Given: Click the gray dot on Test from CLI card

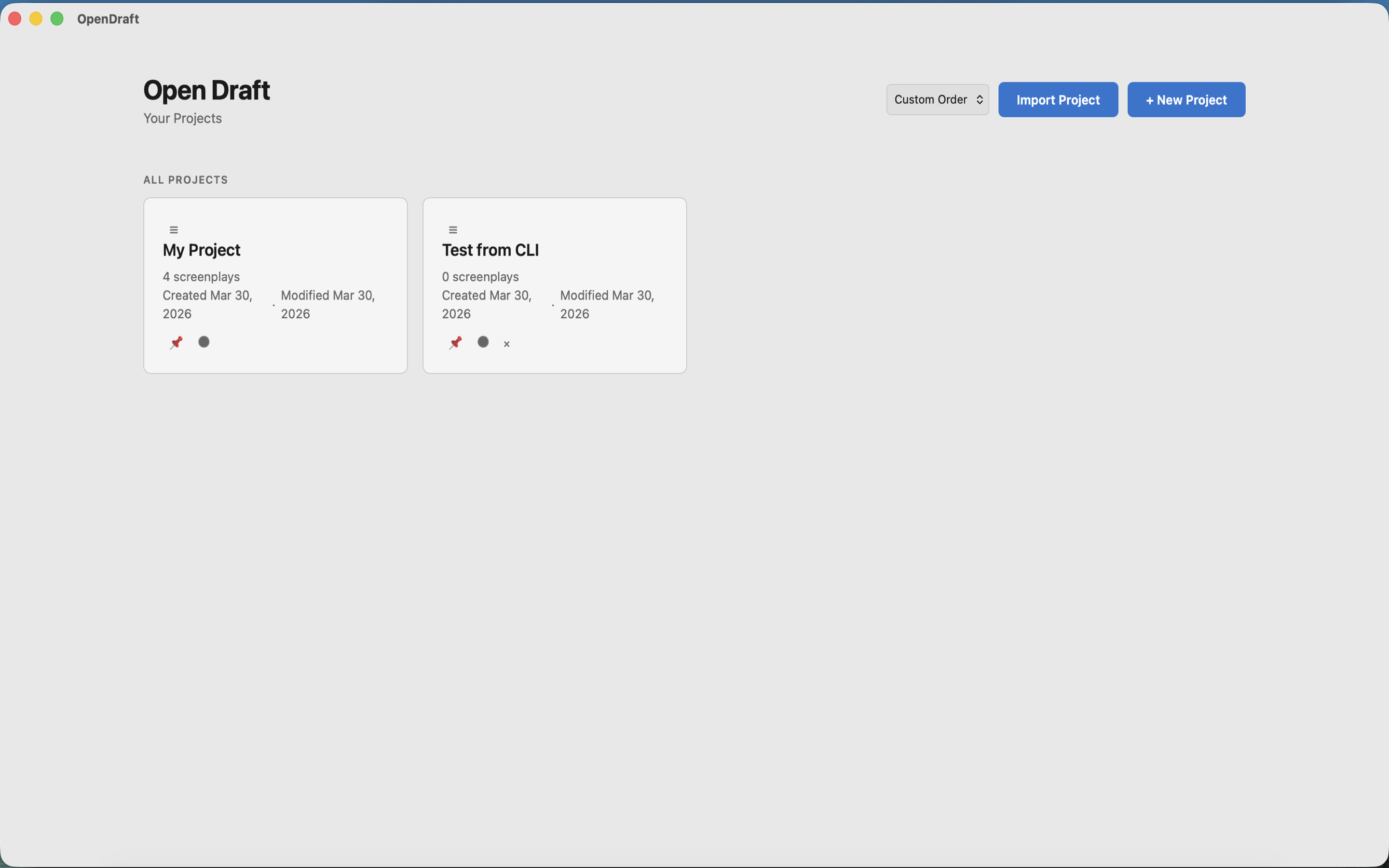Looking at the screenshot, I should (x=483, y=342).
